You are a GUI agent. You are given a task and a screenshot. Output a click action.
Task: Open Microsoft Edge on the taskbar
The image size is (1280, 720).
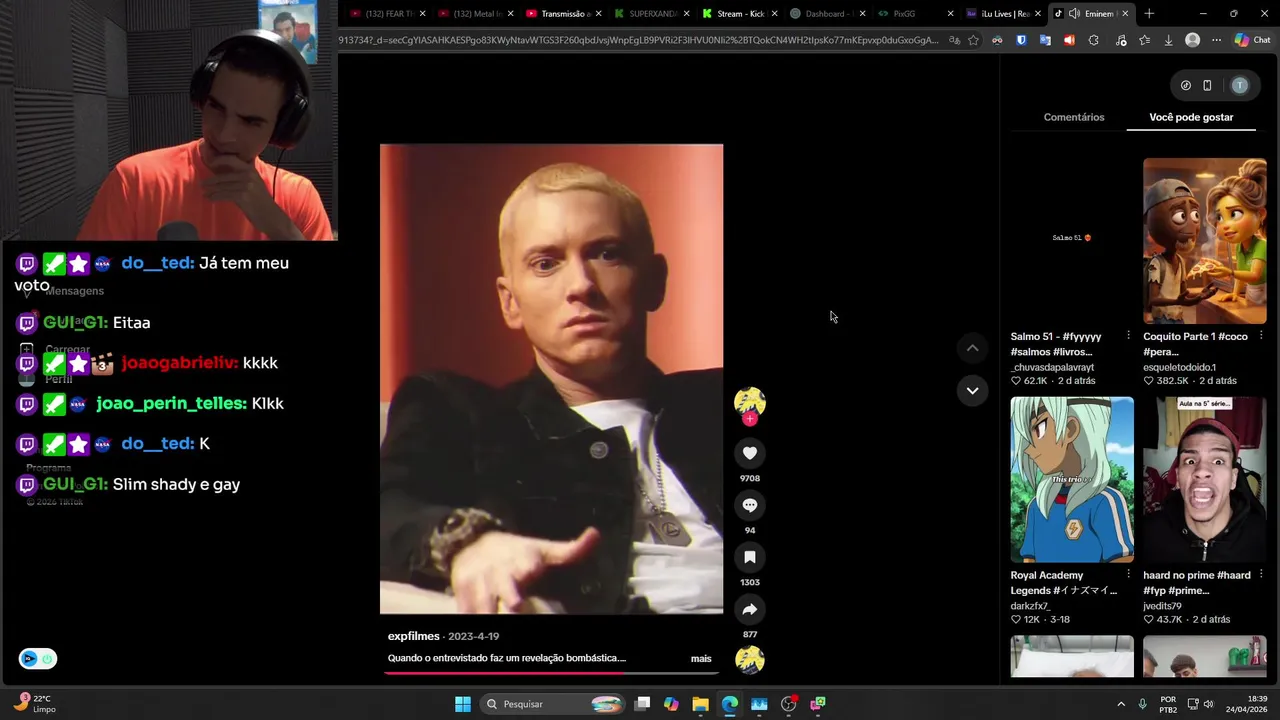[729, 704]
